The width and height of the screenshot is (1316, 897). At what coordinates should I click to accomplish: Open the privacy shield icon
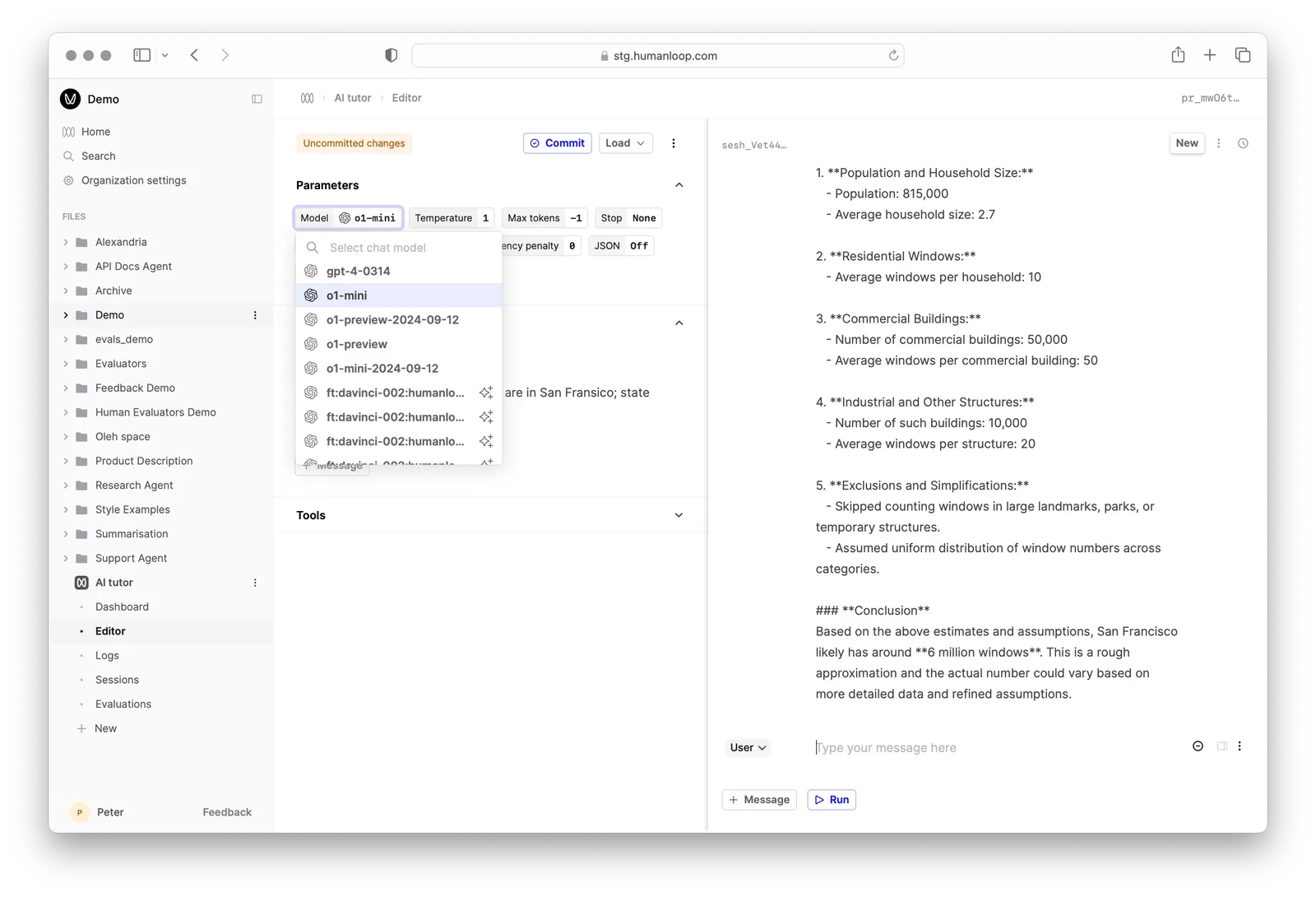coord(392,55)
